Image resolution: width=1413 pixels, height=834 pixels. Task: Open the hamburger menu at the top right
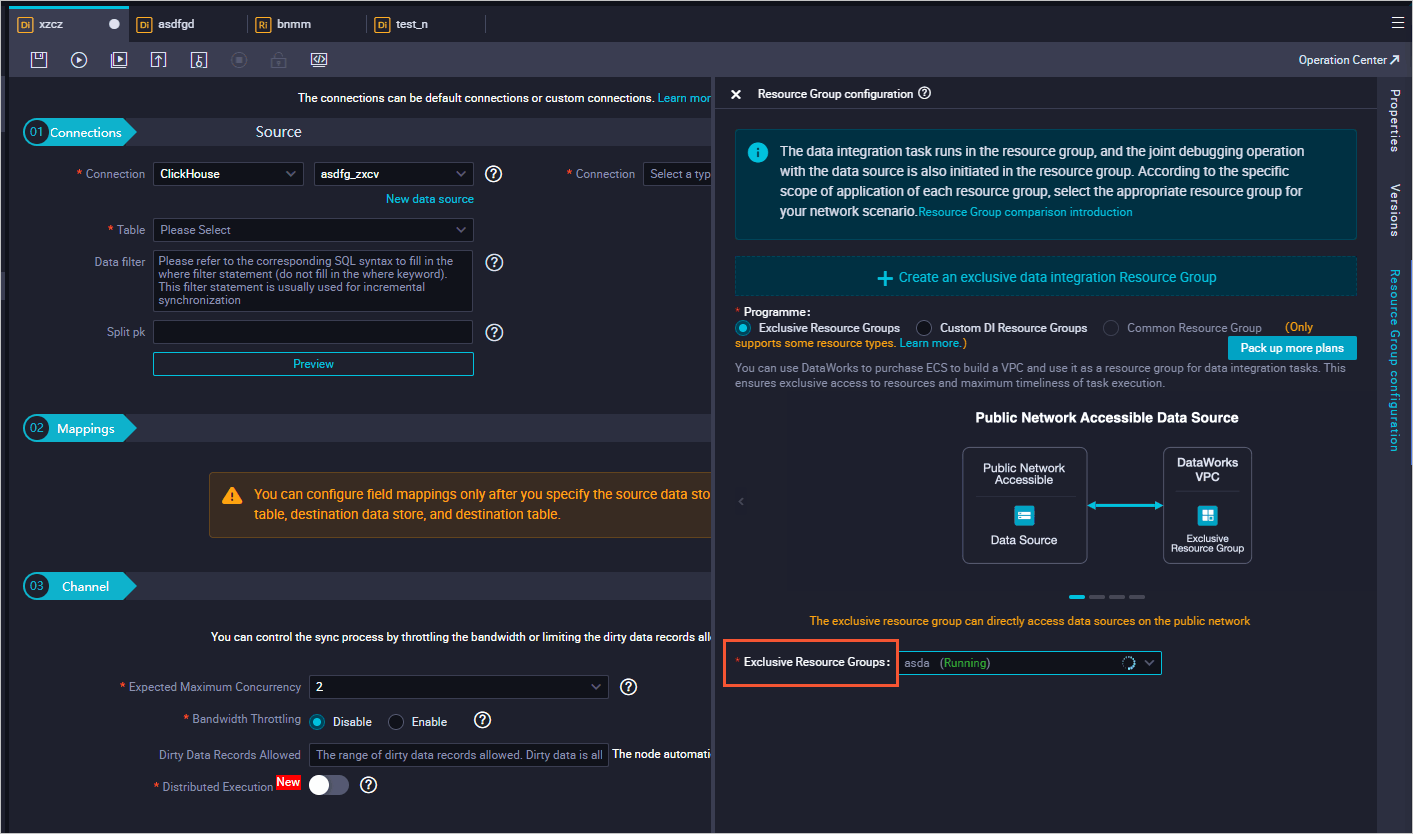pyautogui.click(x=1397, y=22)
